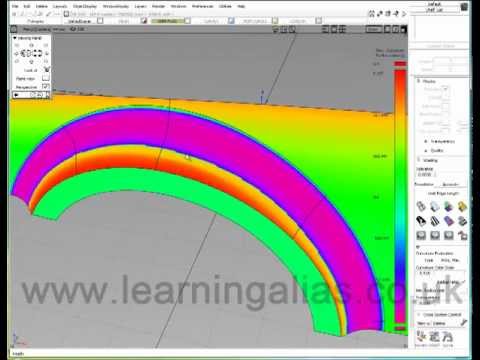Open the ObjectDisplay menu

coord(85,6)
